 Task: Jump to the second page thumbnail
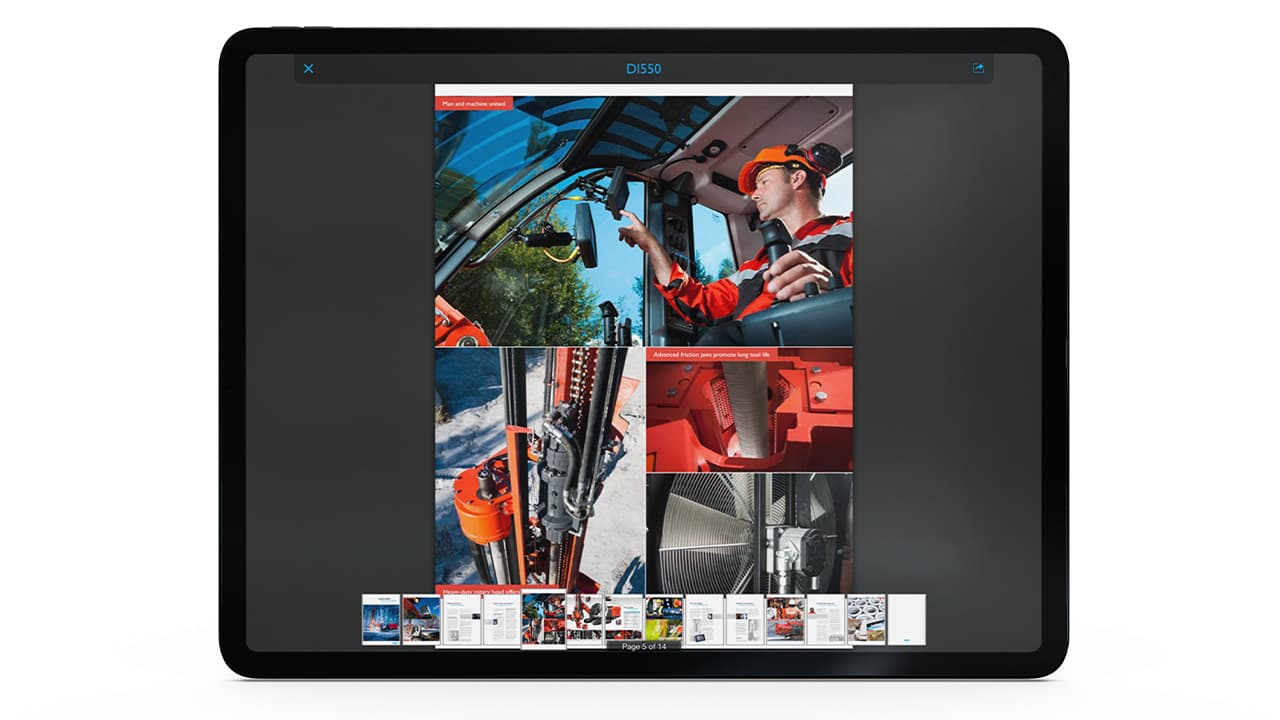pyautogui.click(x=421, y=620)
